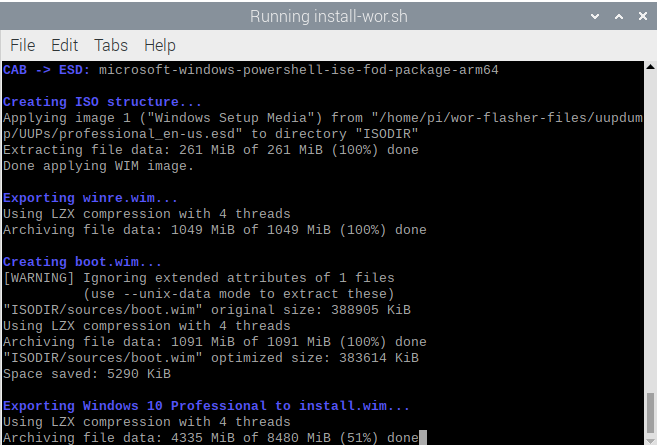Click 'Exporting Windows 10 Professional to install.wim...' line
Image resolution: width=657 pixels, height=447 pixels.
pyautogui.click(x=206, y=406)
